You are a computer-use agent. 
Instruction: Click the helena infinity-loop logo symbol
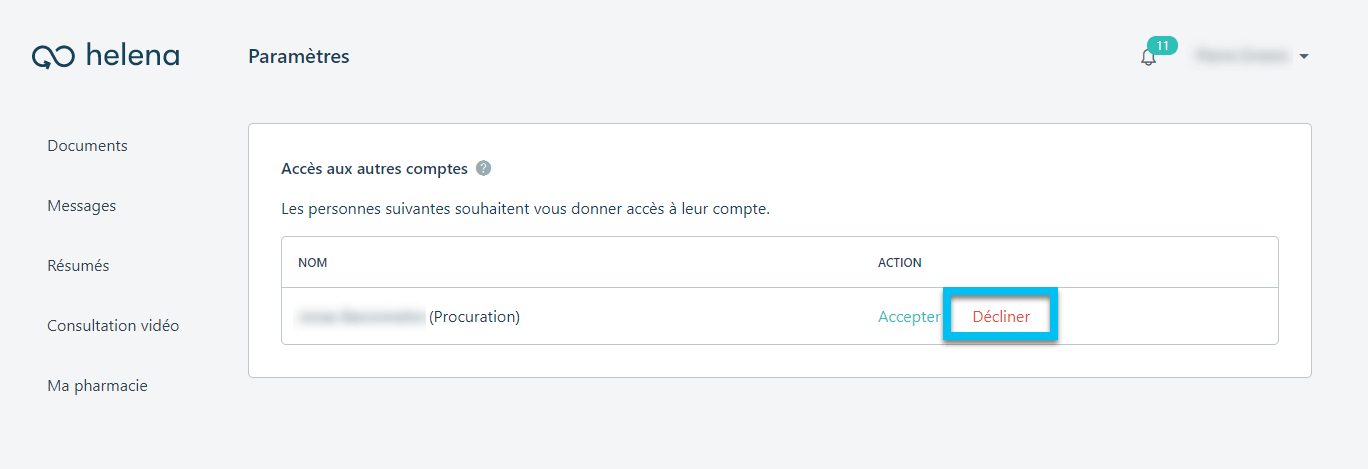point(53,57)
